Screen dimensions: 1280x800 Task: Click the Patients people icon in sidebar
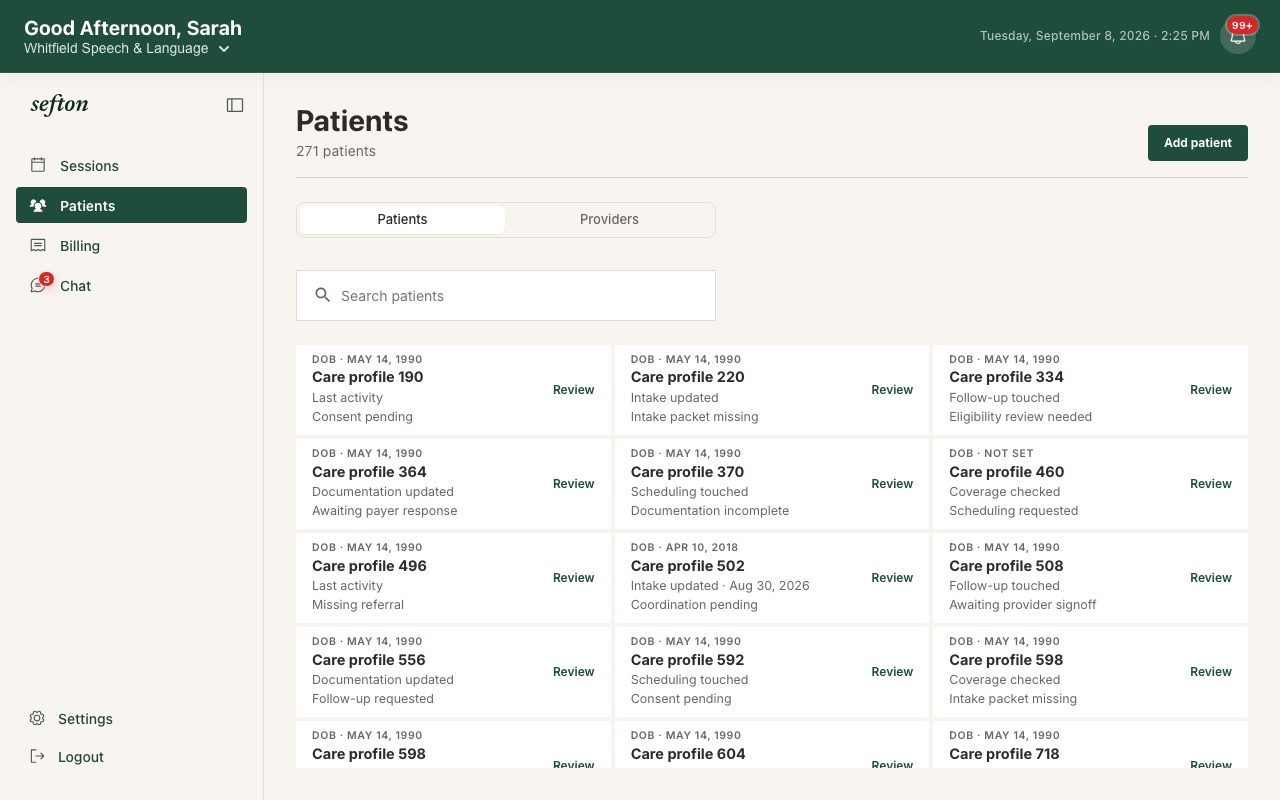coord(38,205)
